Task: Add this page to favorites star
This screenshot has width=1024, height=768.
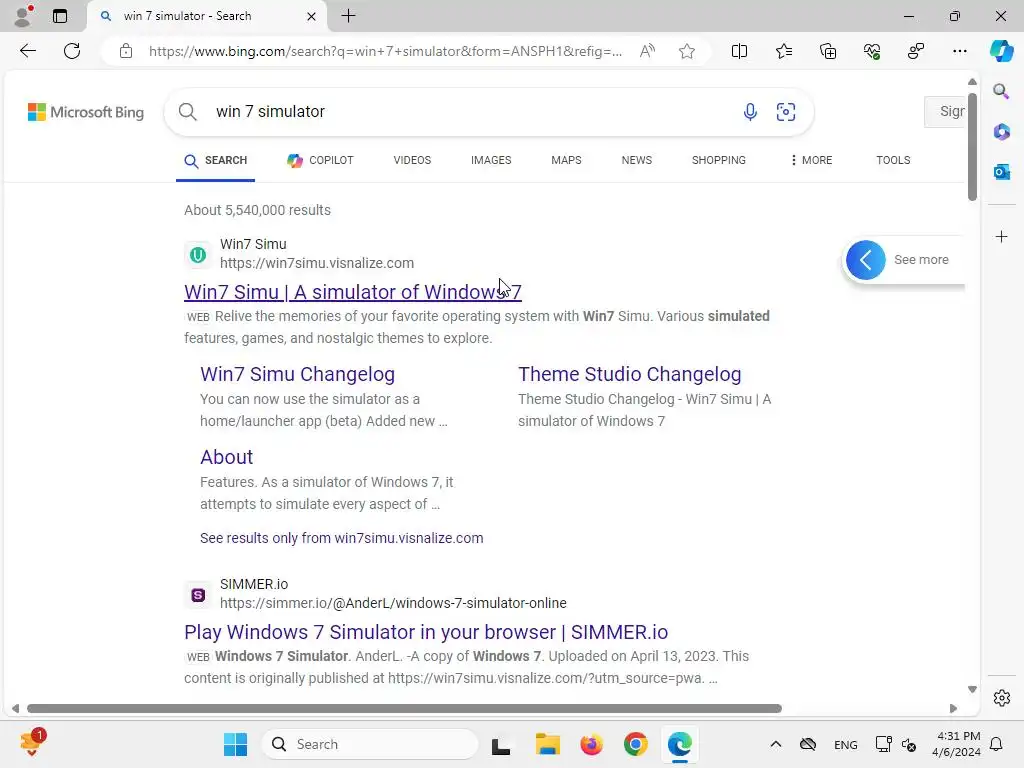Action: click(x=686, y=51)
